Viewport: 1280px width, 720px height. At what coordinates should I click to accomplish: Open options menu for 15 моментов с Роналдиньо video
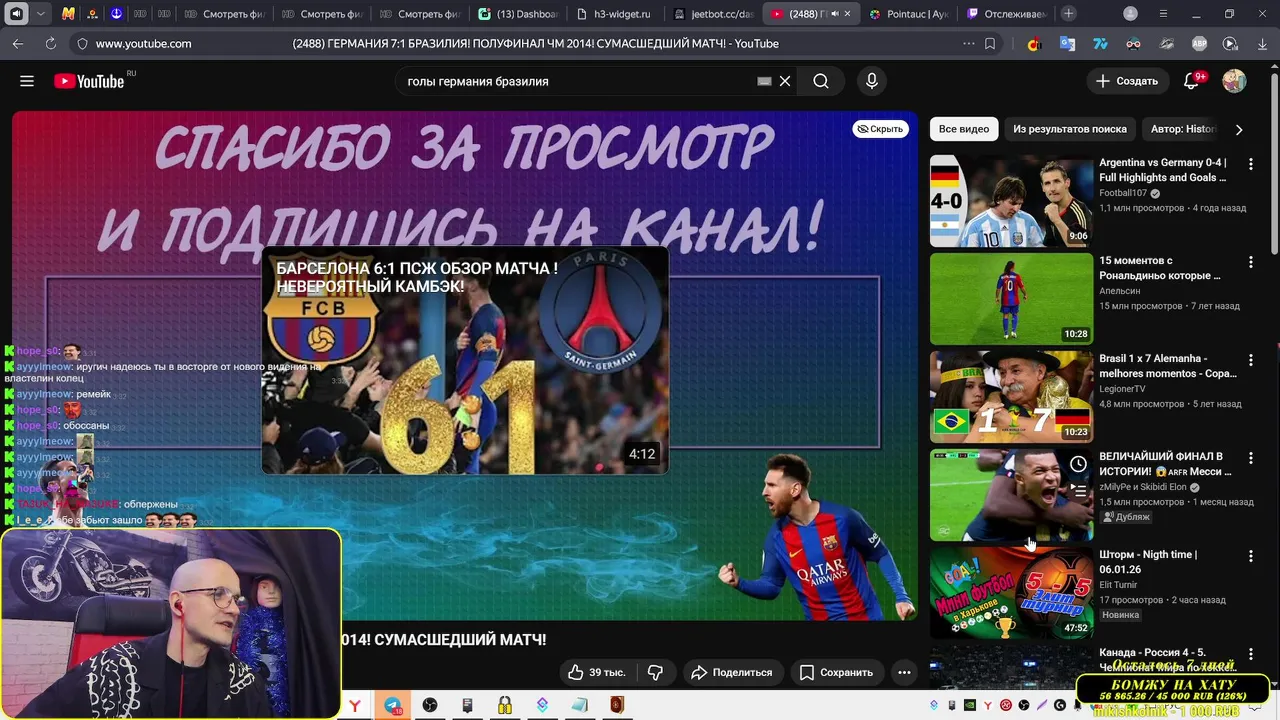tap(1250, 261)
